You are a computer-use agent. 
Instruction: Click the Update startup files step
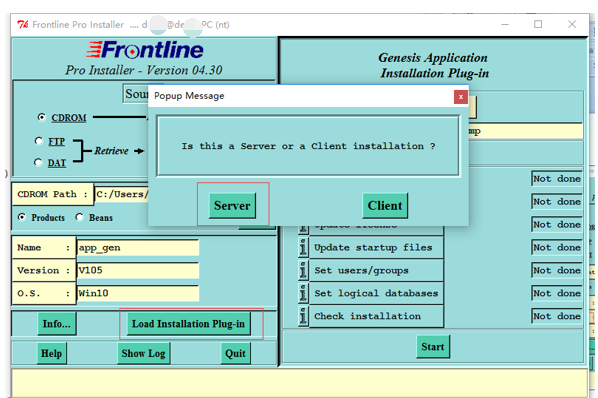click(376, 247)
